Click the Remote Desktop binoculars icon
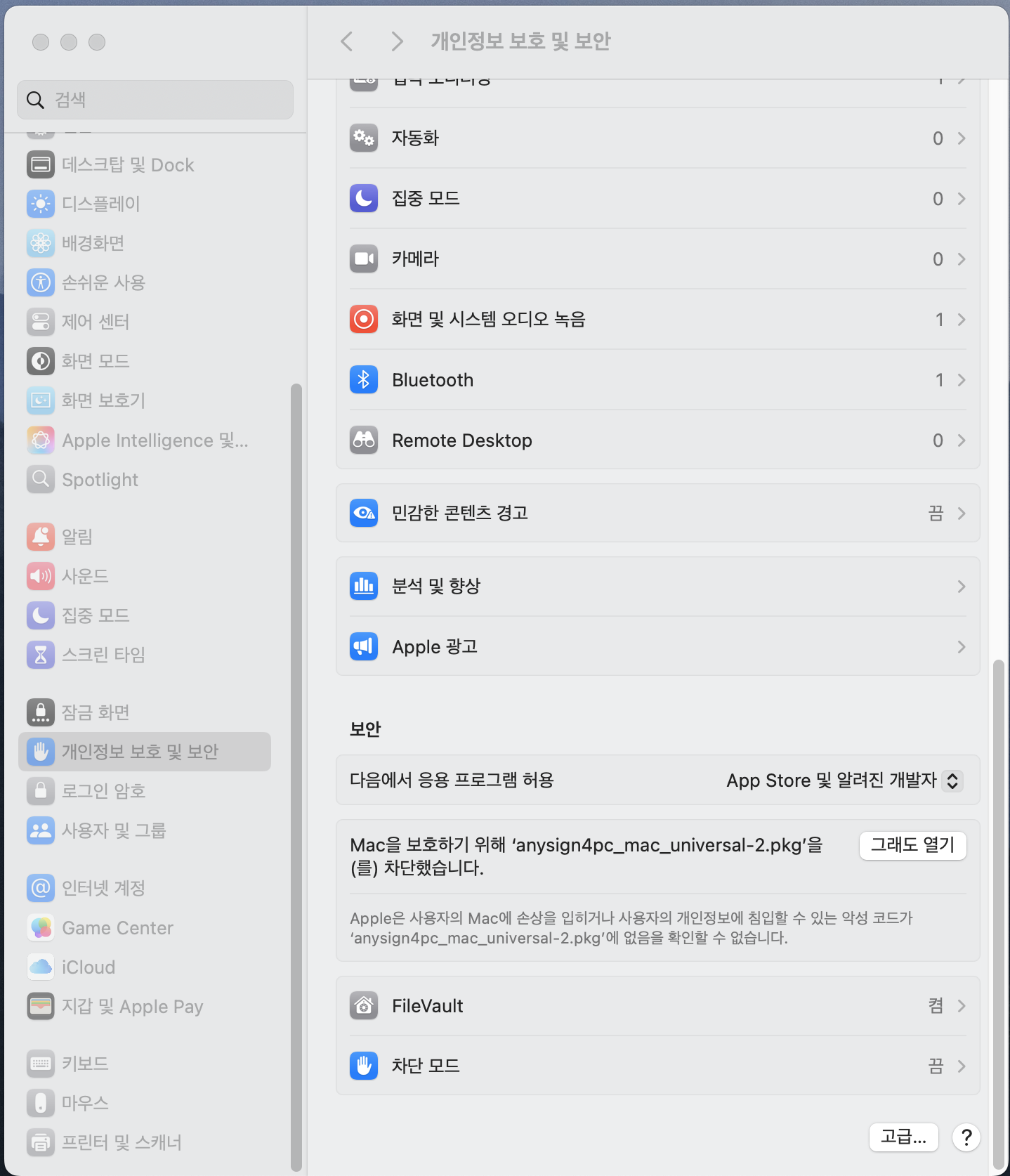Screen dimensions: 1010x1176 click(364, 440)
